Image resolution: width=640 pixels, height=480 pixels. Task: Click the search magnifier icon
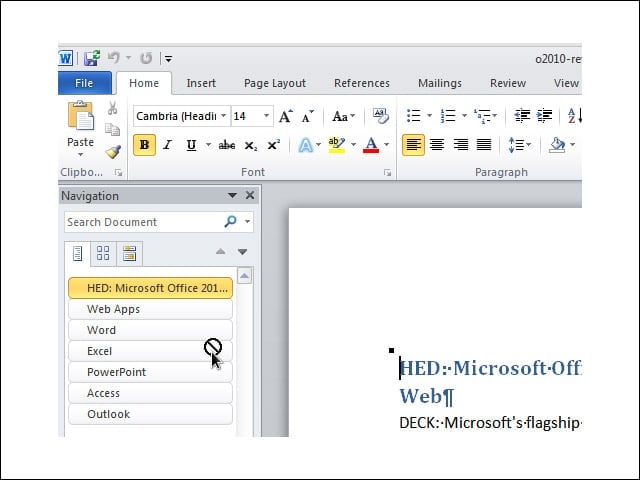pyautogui.click(x=231, y=221)
